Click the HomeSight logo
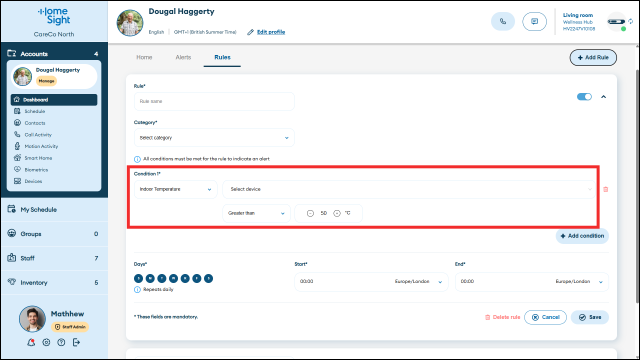Viewport: 640px width, 360px height. [54, 16]
